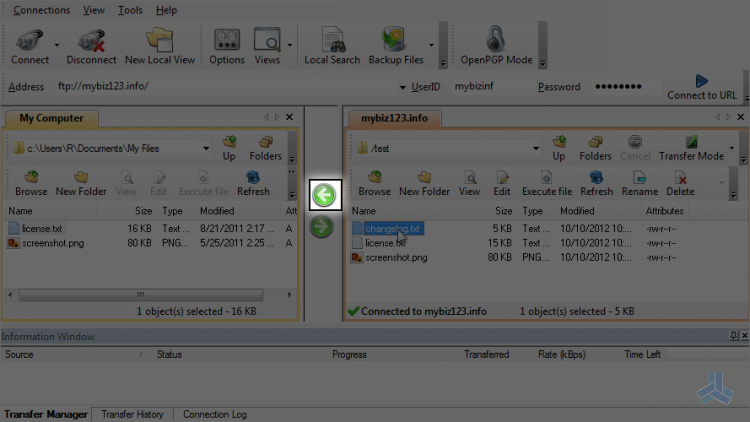Image resolution: width=750 pixels, height=422 pixels.
Task: Rename selected remote file
Action: click(640, 183)
